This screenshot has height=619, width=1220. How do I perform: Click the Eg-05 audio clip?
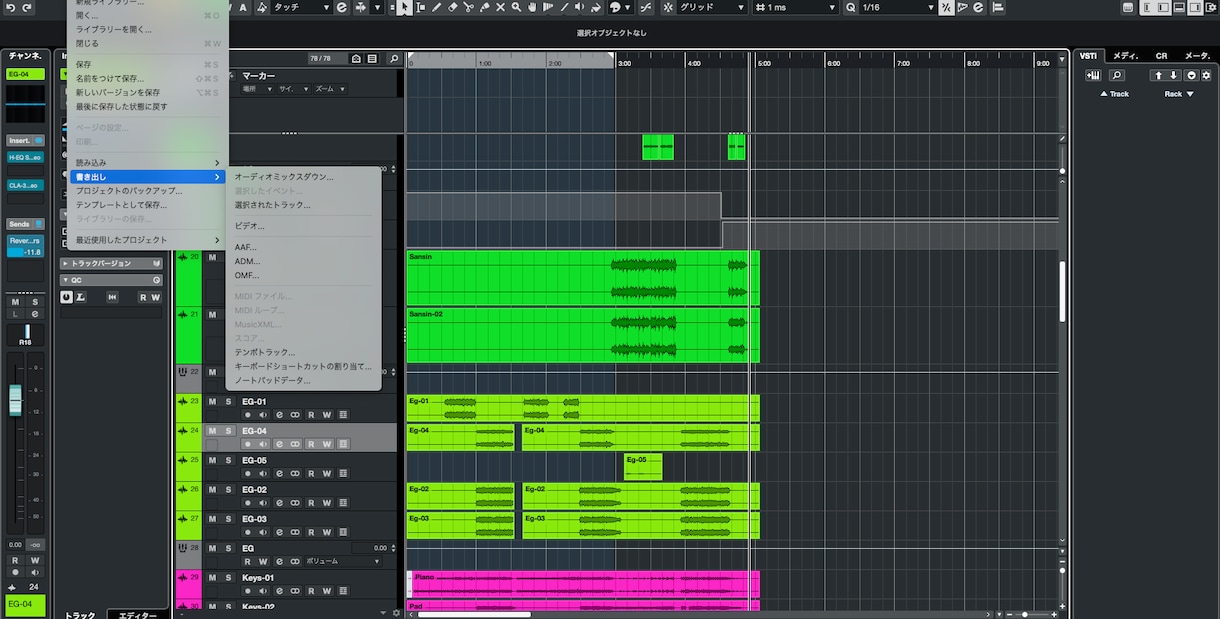point(643,467)
